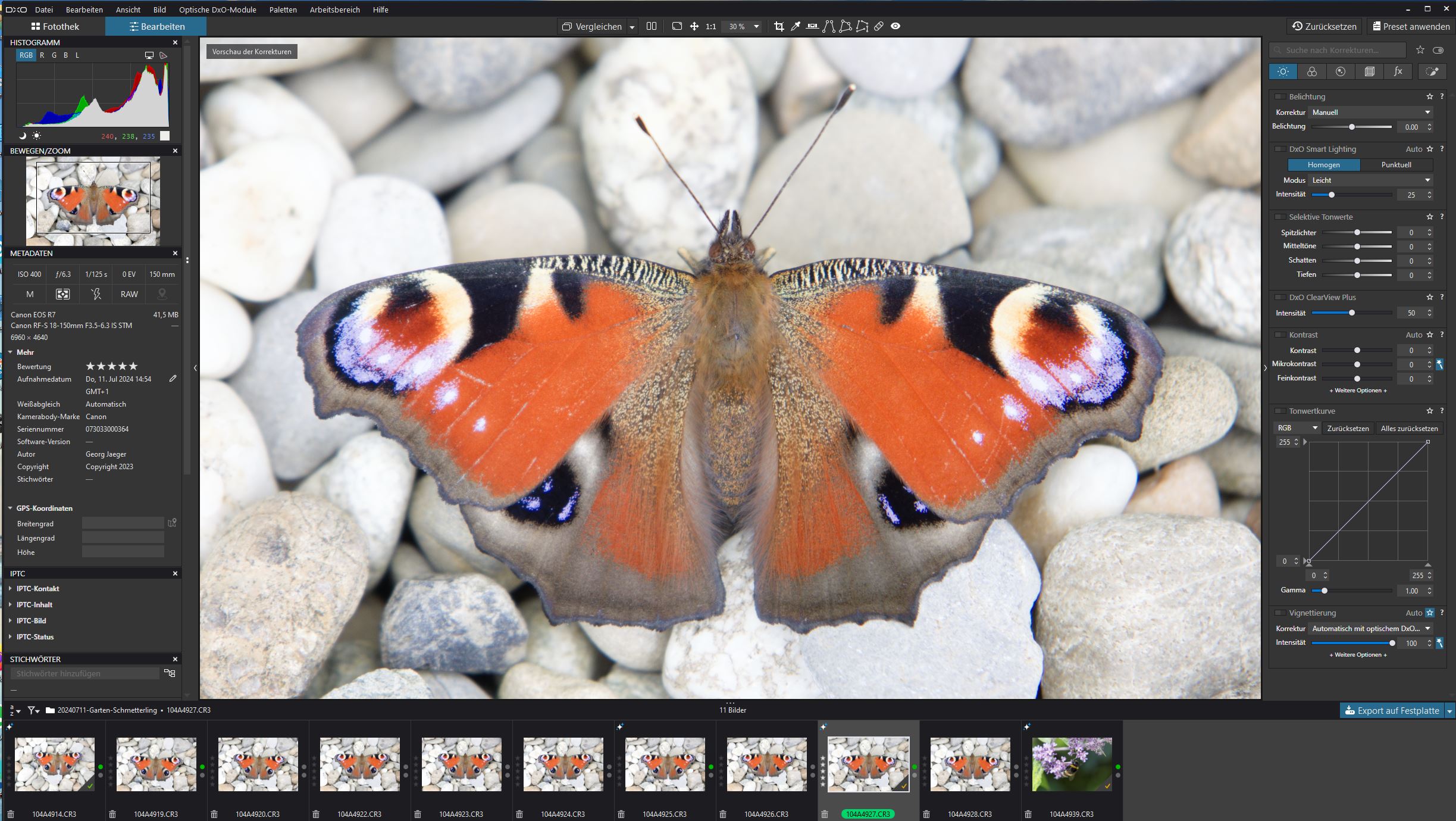This screenshot has width=1456, height=821.
Task: Click the side-by-side split view icon
Action: (x=651, y=26)
